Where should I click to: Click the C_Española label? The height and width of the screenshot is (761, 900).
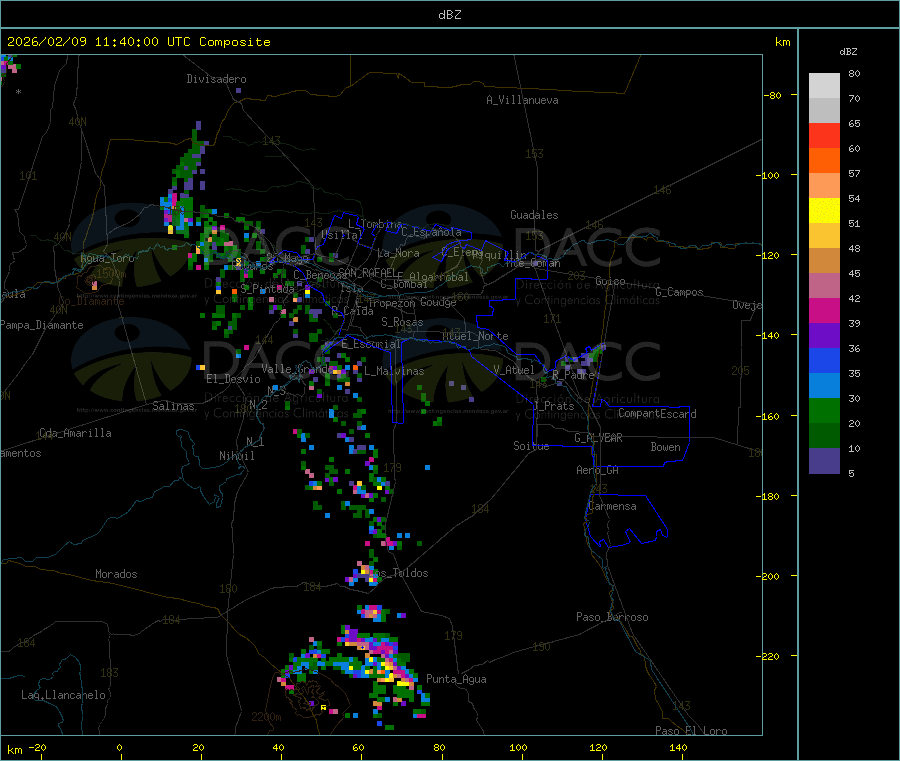[432, 232]
